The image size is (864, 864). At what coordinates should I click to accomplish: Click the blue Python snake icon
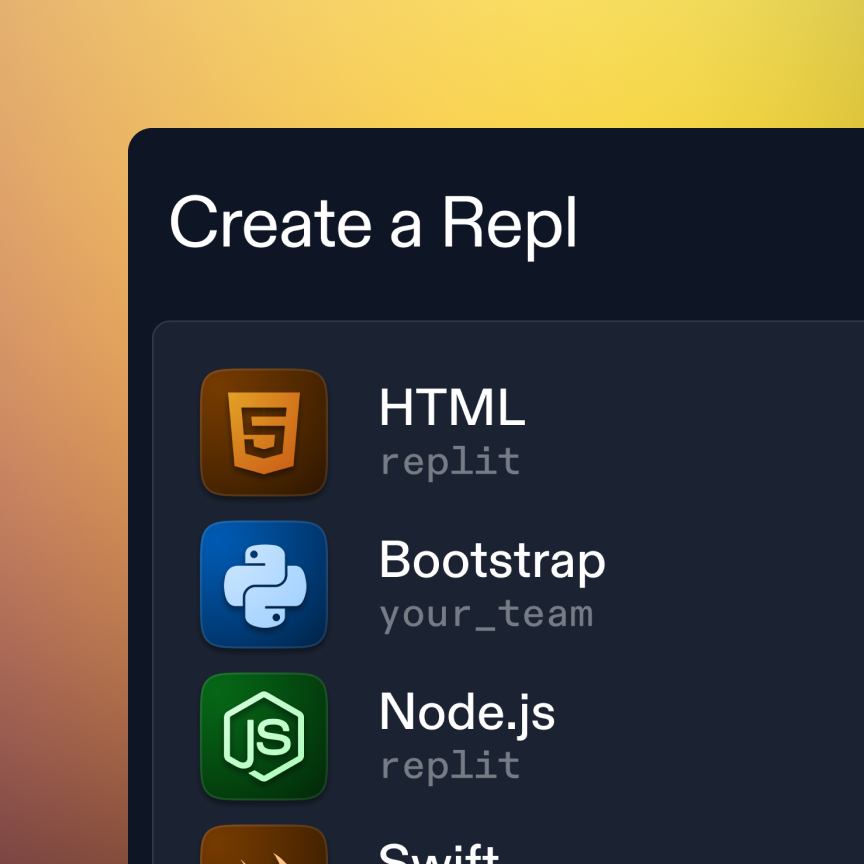click(x=264, y=584)
